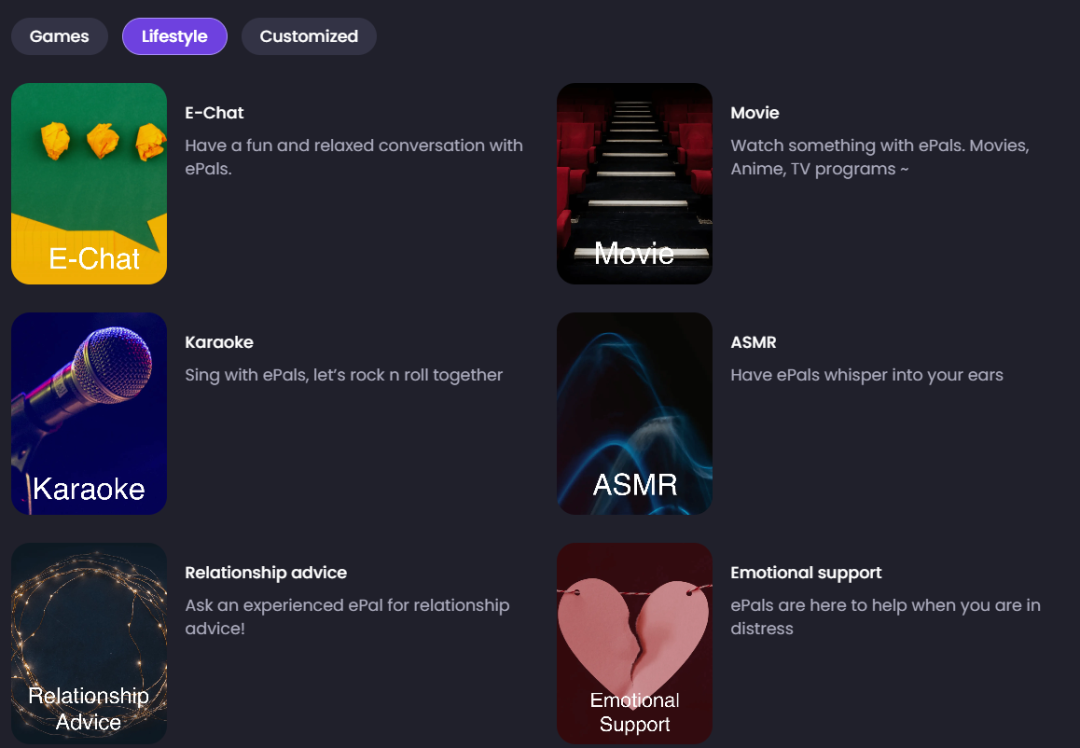1080x748 pixels.
Task: Click 'Watch something with ePals' description
Action: (880, 157)
